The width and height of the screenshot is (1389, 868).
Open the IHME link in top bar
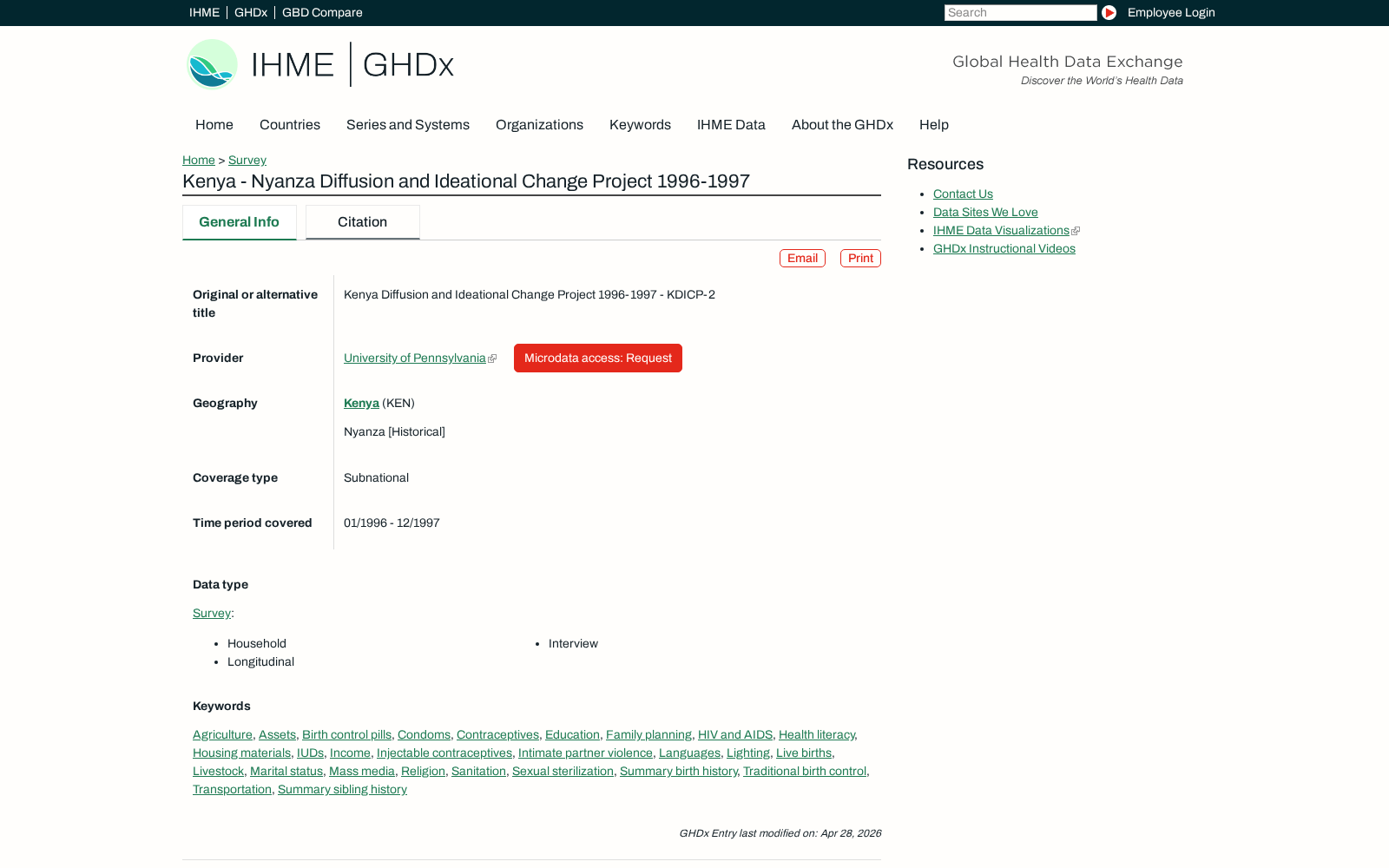[204, 12]
